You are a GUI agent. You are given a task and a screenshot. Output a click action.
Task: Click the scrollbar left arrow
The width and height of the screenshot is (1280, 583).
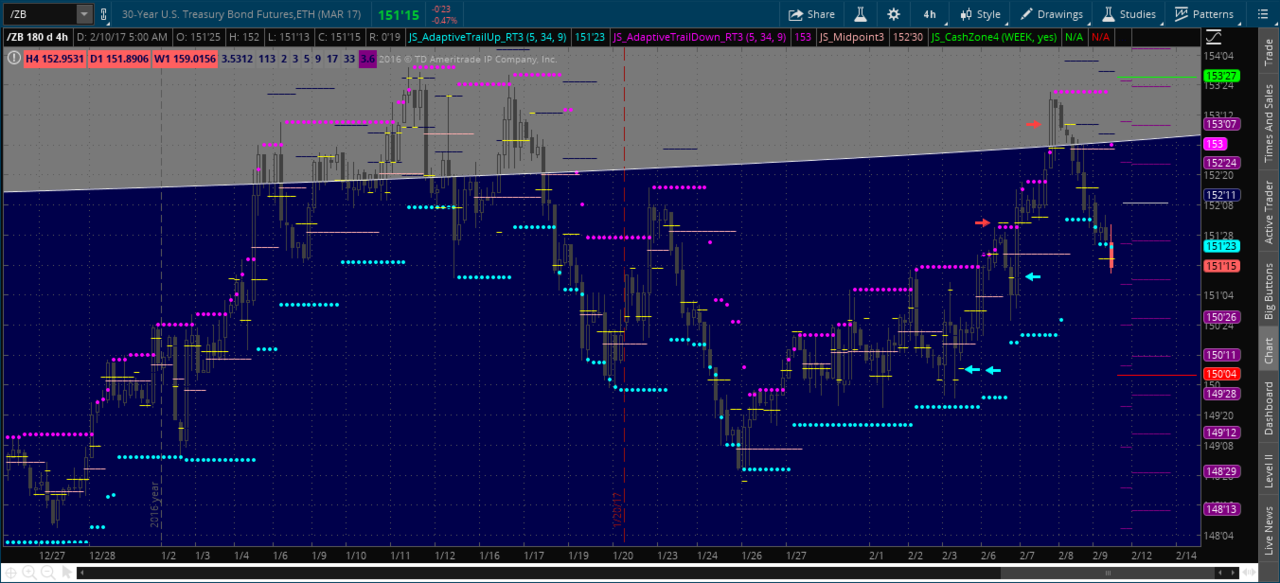point(82,573)
